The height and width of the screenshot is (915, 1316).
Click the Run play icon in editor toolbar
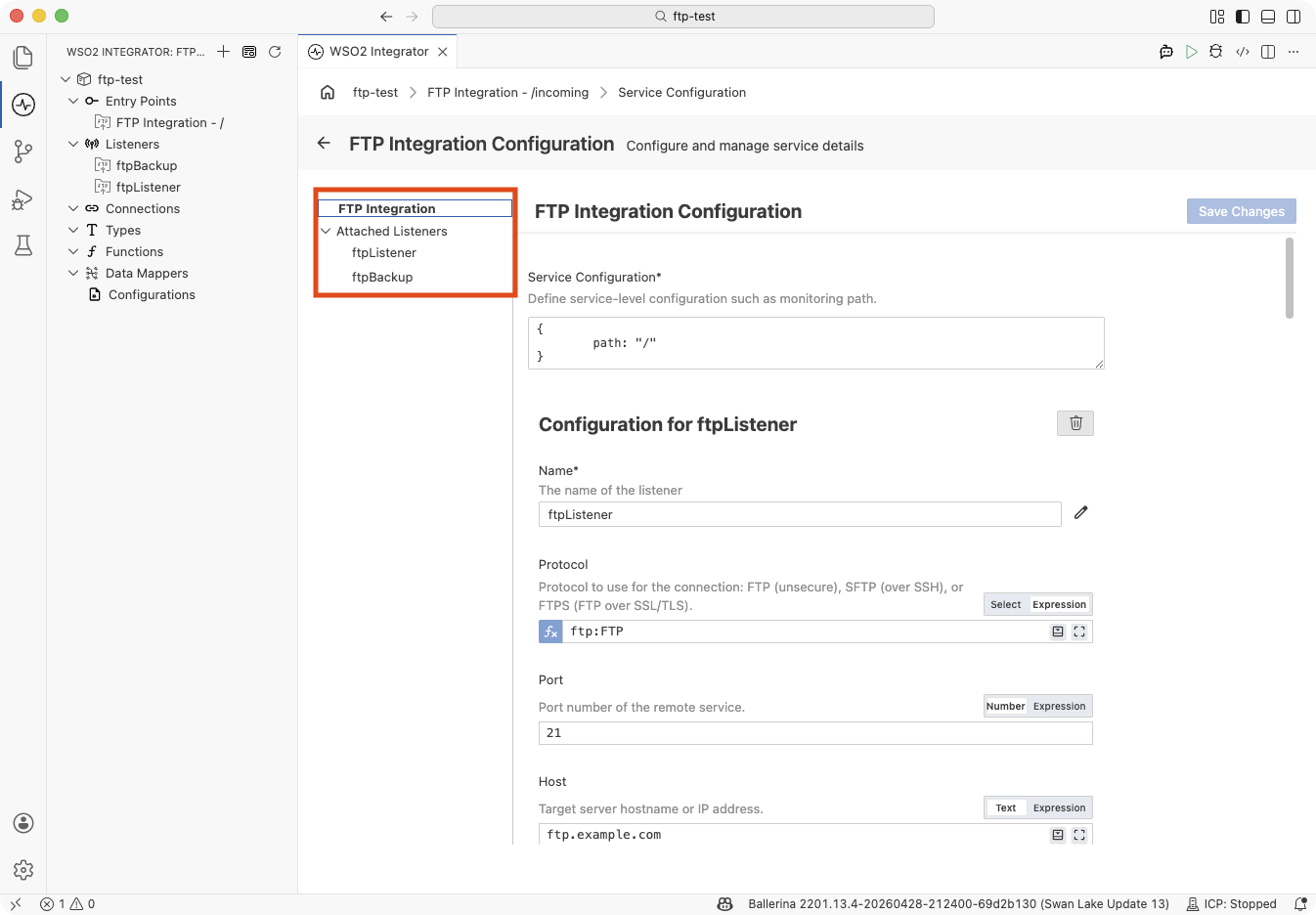(x=1191, y=52)
